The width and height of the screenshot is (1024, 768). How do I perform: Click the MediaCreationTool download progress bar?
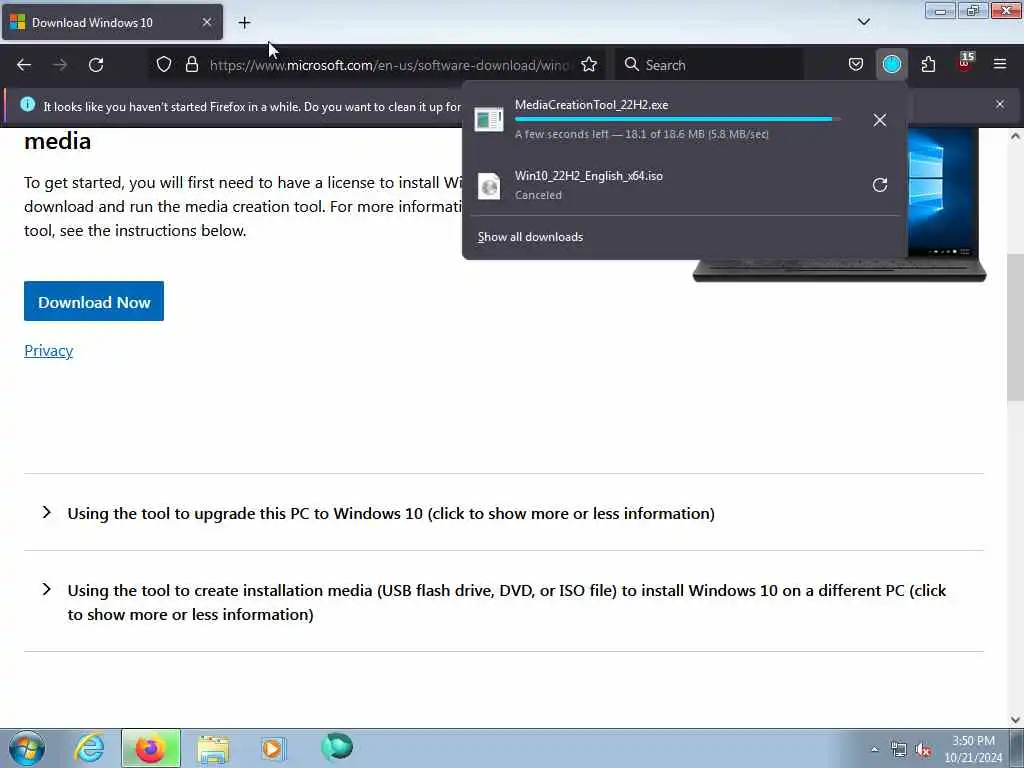[677, 120]
